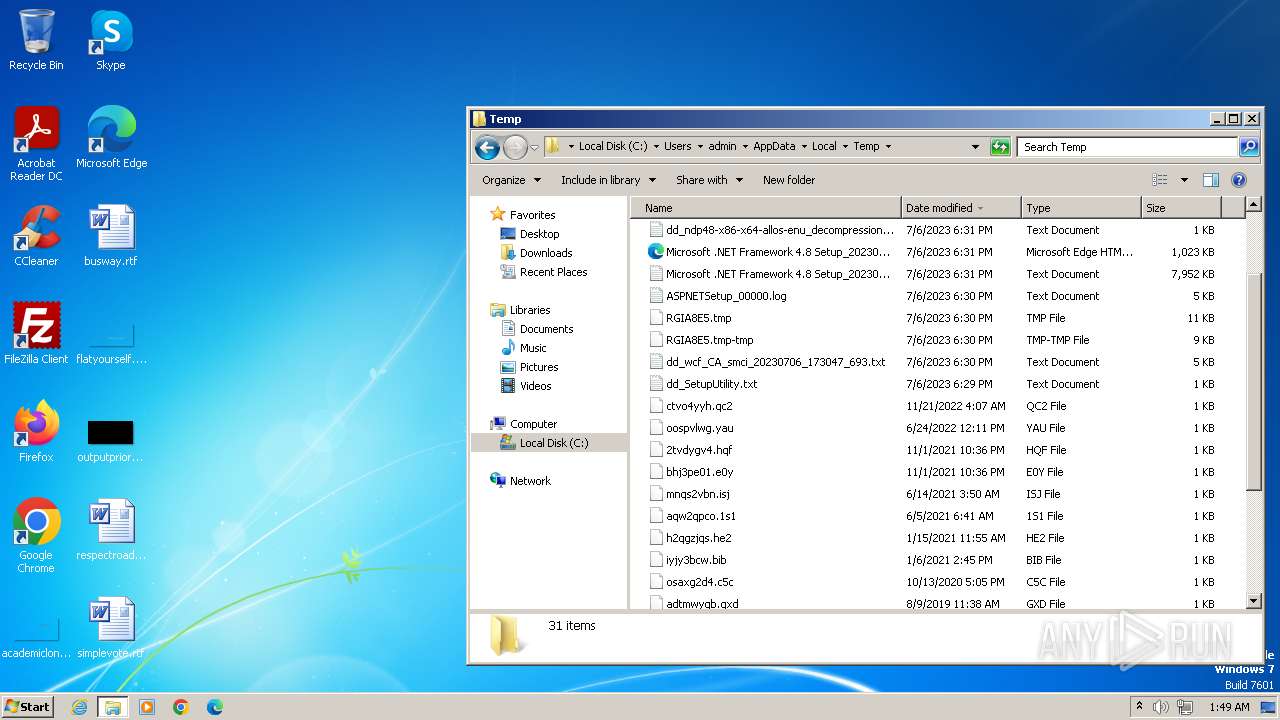Select Documents library in sidebar
The width and height of the screenshot is (1280, 720).
tap(546, 329)
